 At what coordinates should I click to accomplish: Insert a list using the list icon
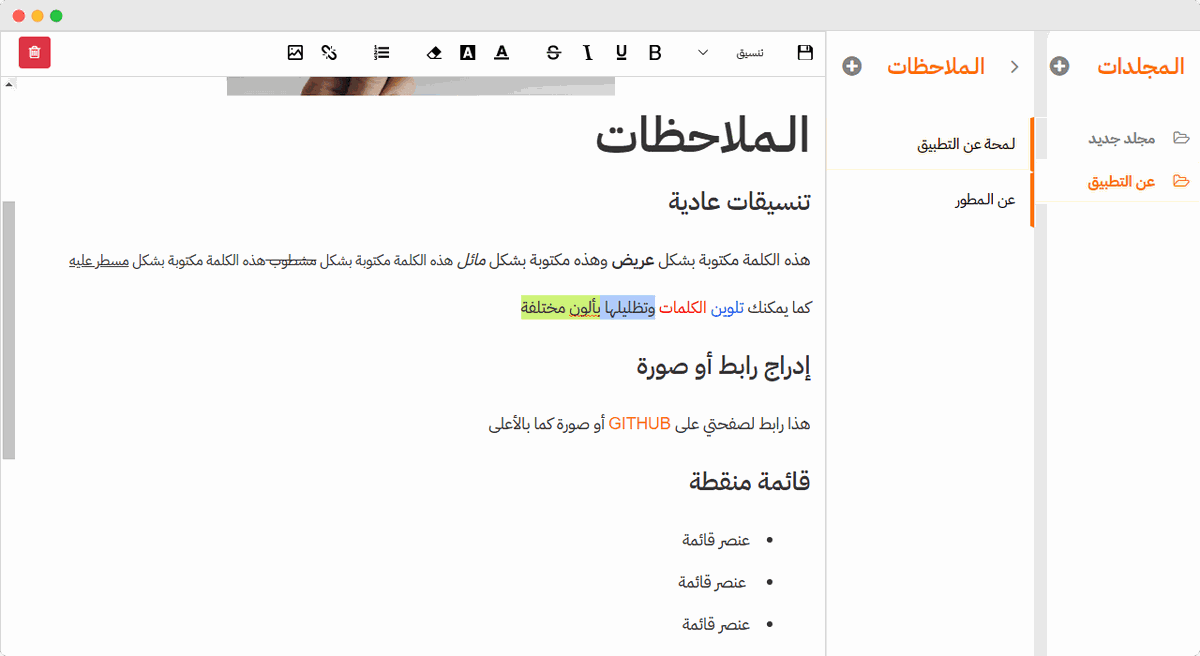click(381, 53)
